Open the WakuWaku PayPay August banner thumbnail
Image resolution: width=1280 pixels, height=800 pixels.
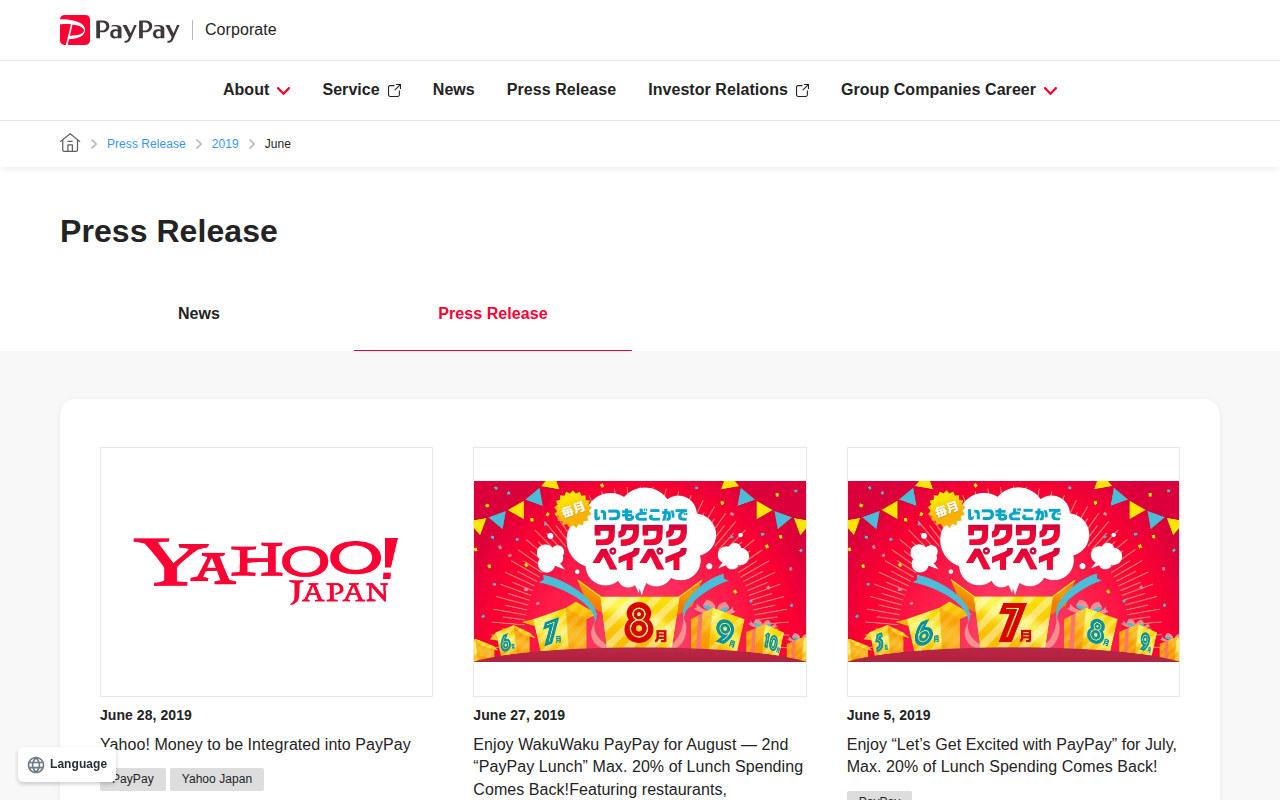pos(640,572)
